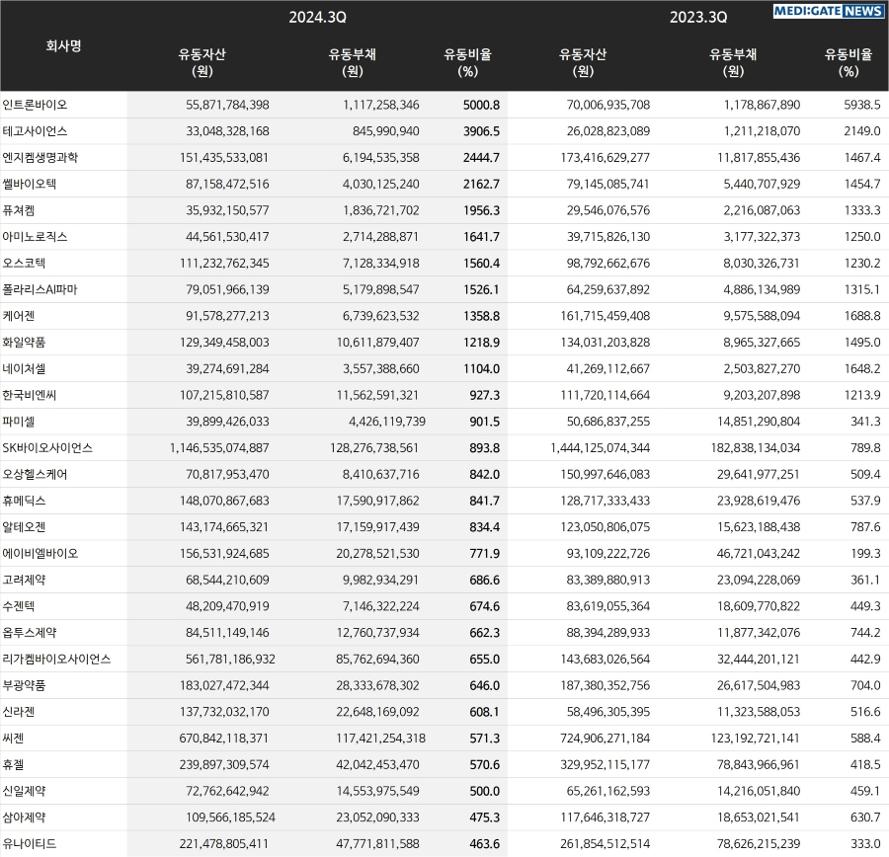The image size is (889, 857).
Task: Click company name 파미셀
Action: 18,421
